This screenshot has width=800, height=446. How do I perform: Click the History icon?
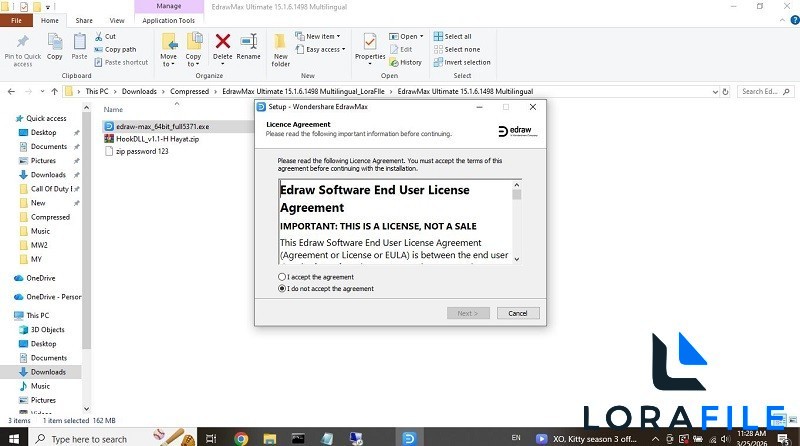394,62
